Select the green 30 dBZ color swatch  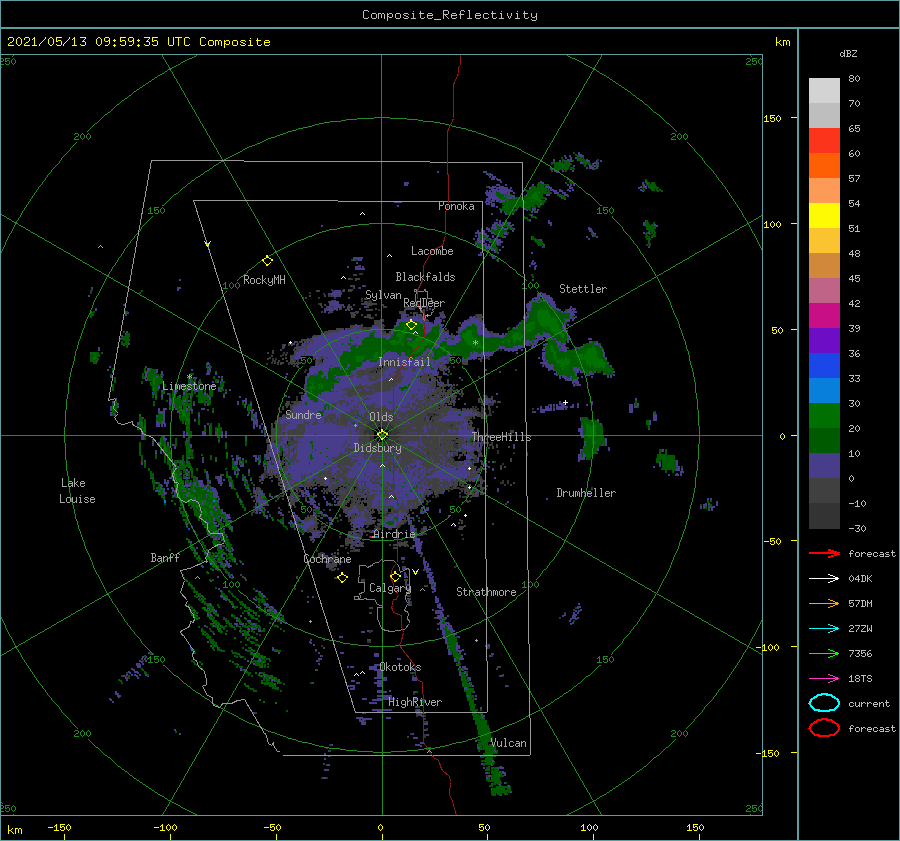coord(824,416)
